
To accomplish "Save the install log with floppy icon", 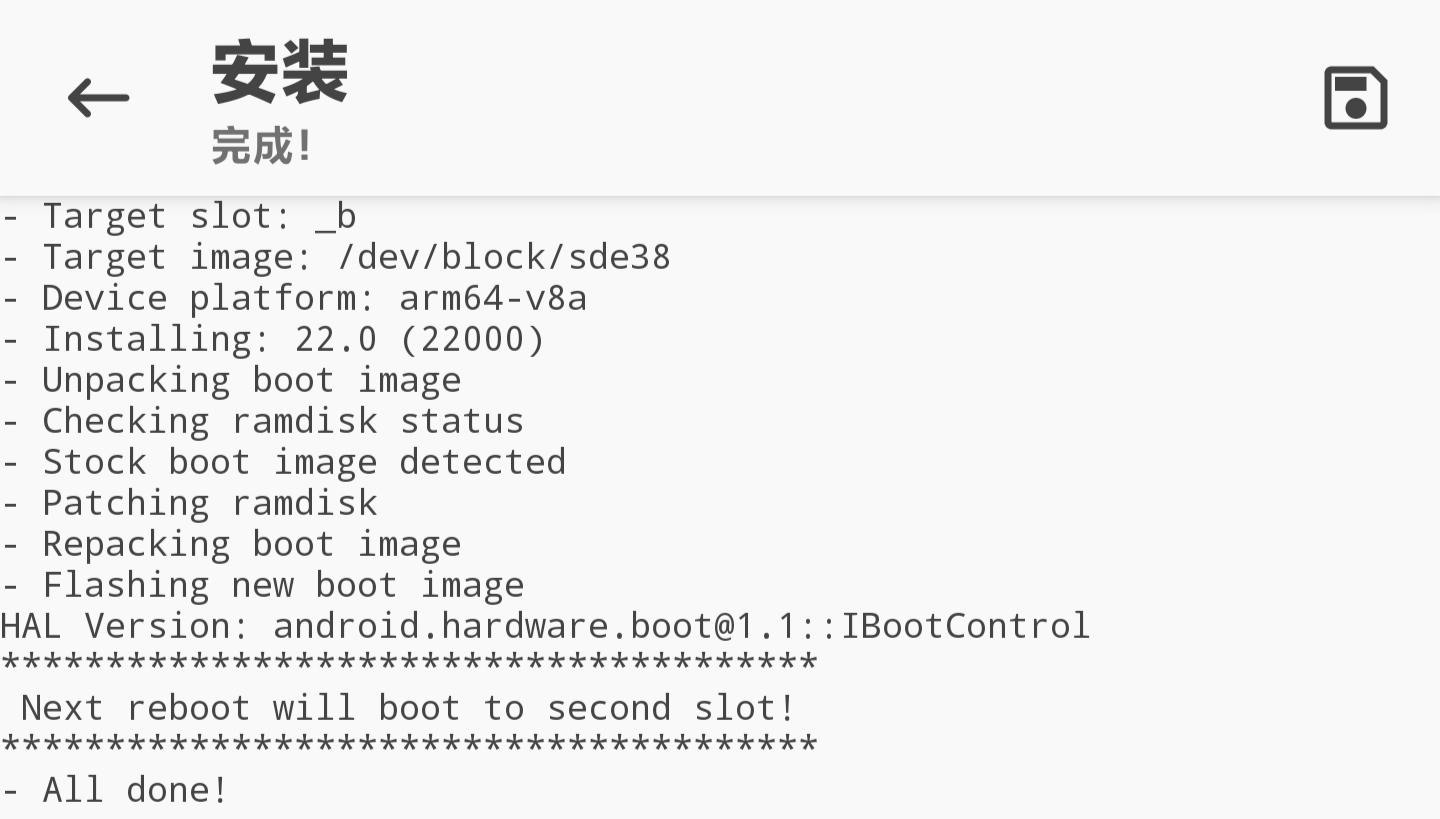I will tap(1355, 98).
